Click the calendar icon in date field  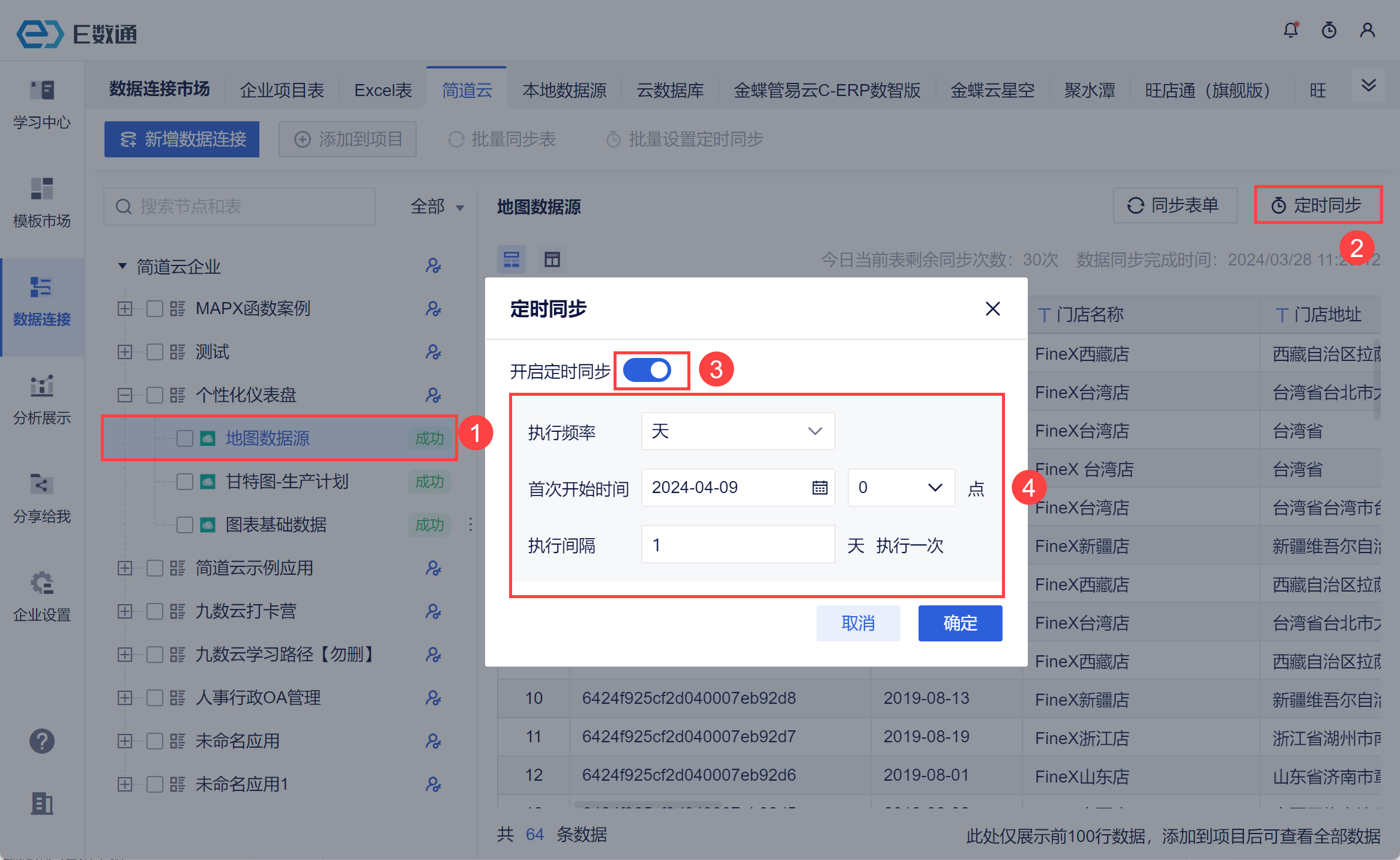coord(819,488)
